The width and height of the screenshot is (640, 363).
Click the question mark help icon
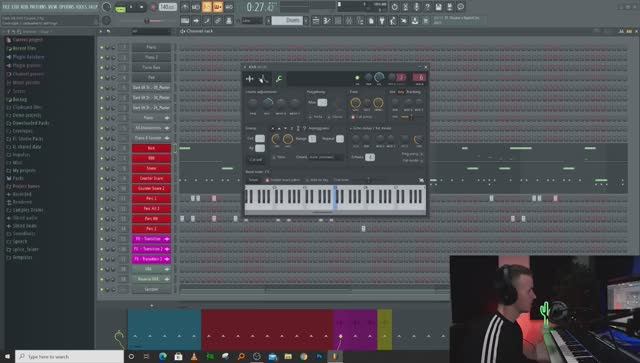click(427, 7)
